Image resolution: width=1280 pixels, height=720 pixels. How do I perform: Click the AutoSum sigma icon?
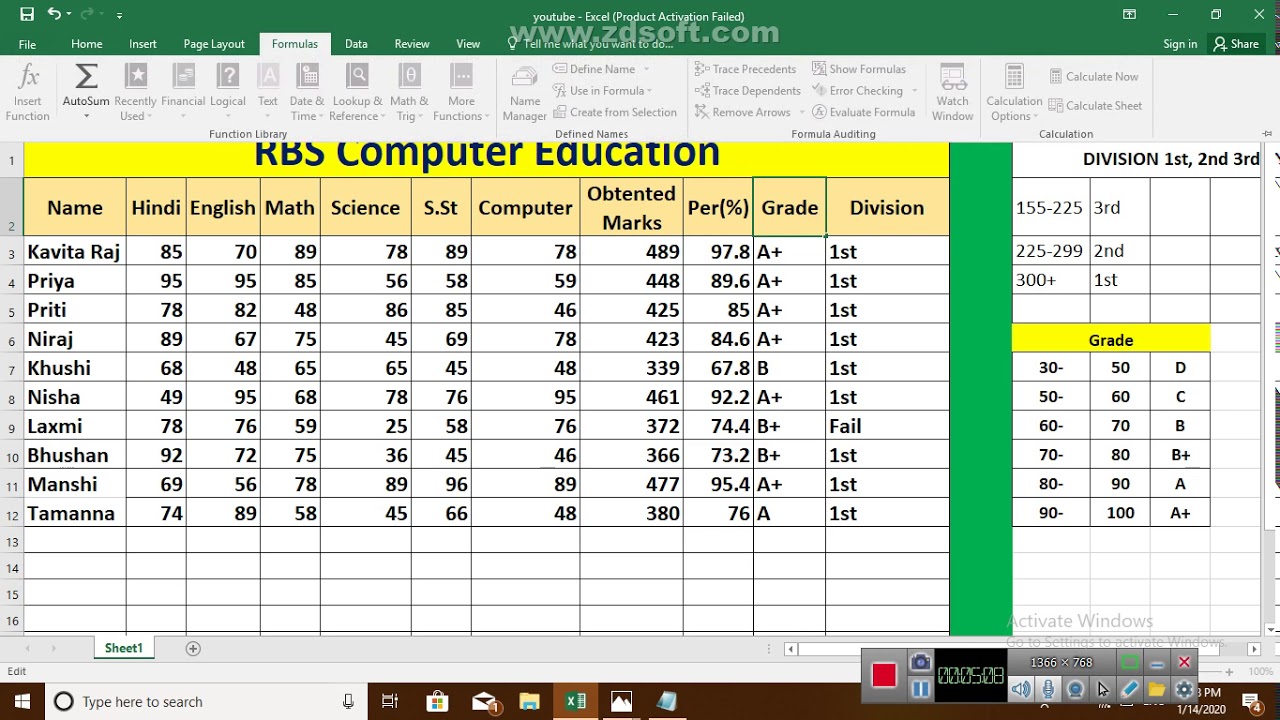click(86, 77)
